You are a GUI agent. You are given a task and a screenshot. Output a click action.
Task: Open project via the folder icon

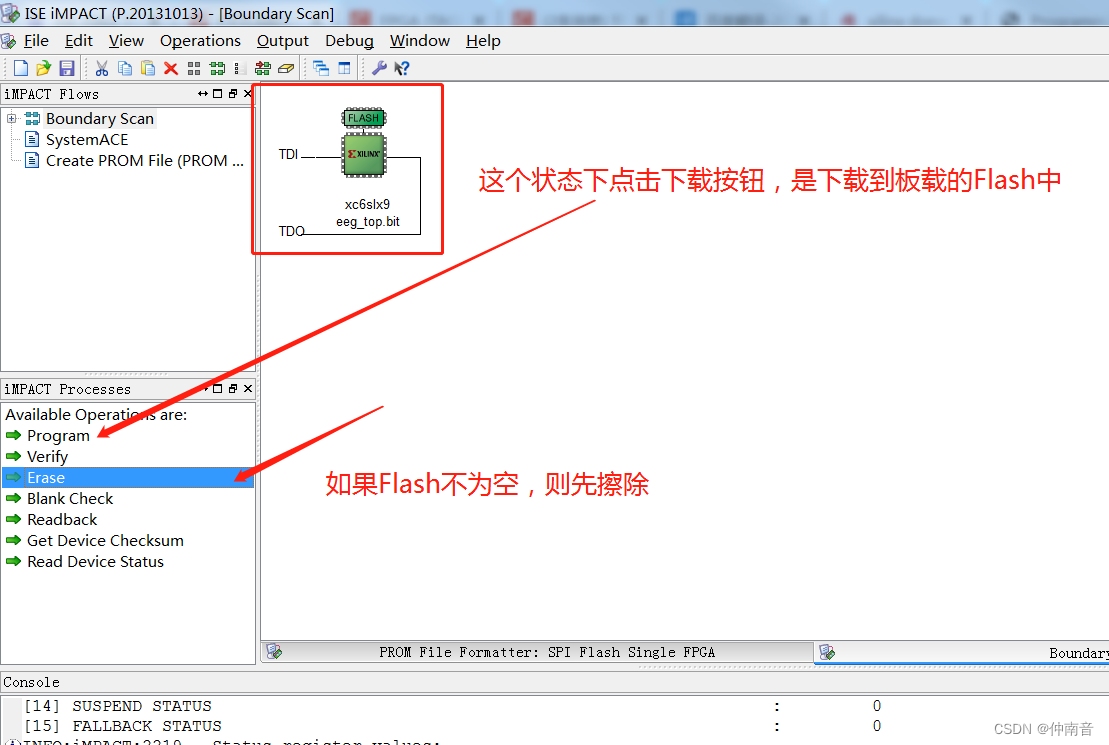tap(43, 68)
